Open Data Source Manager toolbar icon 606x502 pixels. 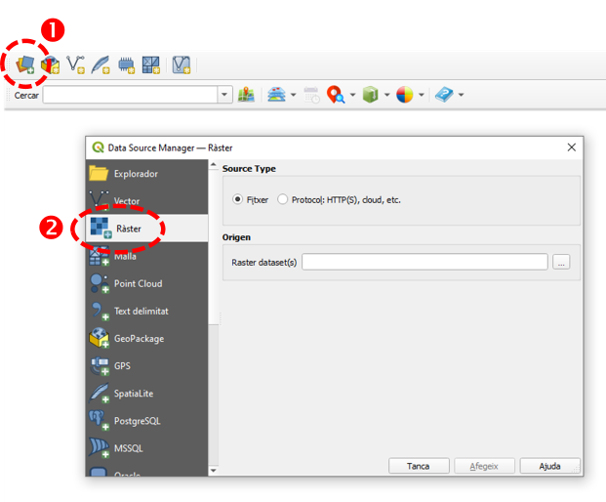click(25, 64)
